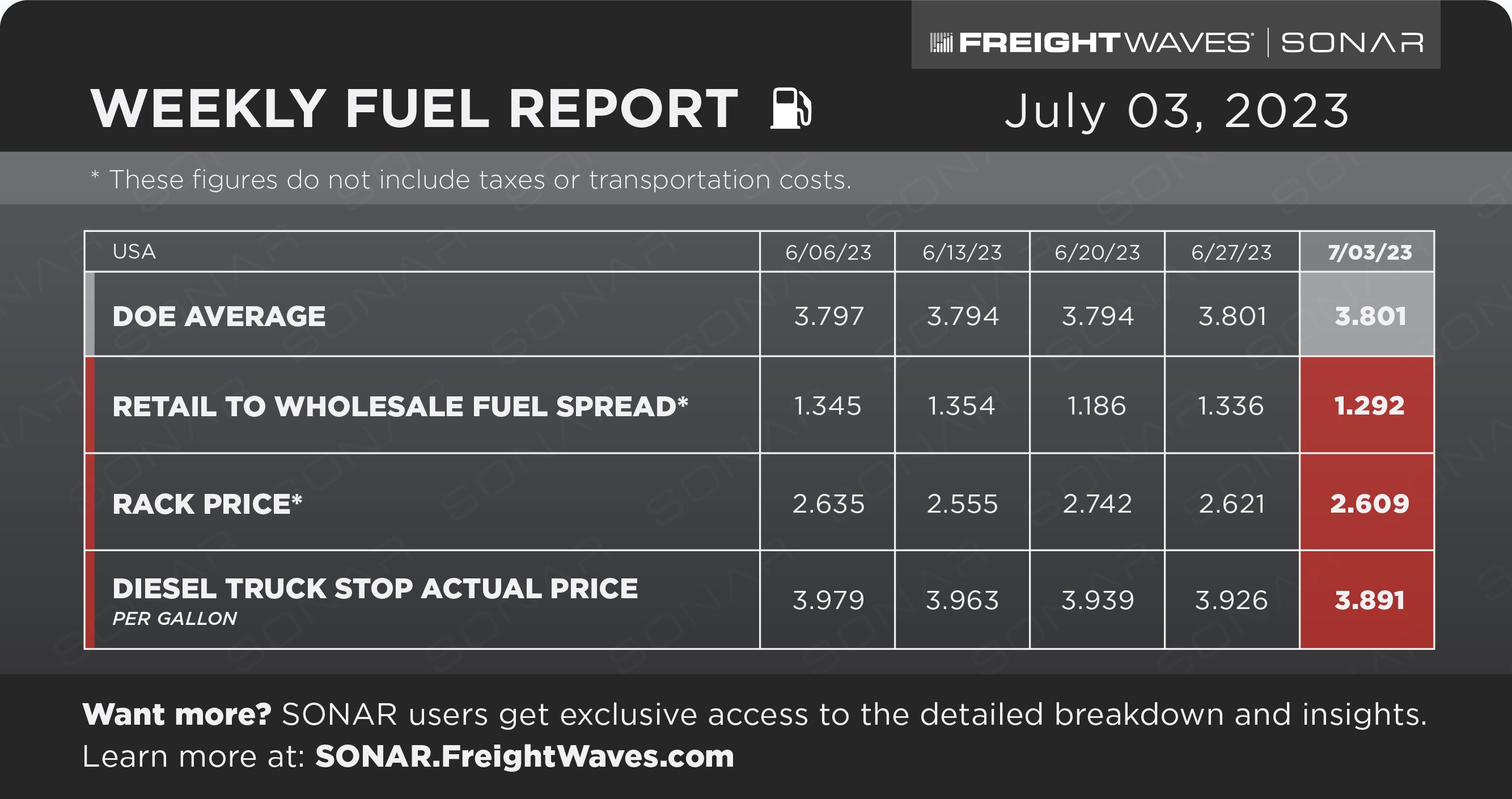Click the Want more? text
1512x799 pixels.
[x=177, y=715]
